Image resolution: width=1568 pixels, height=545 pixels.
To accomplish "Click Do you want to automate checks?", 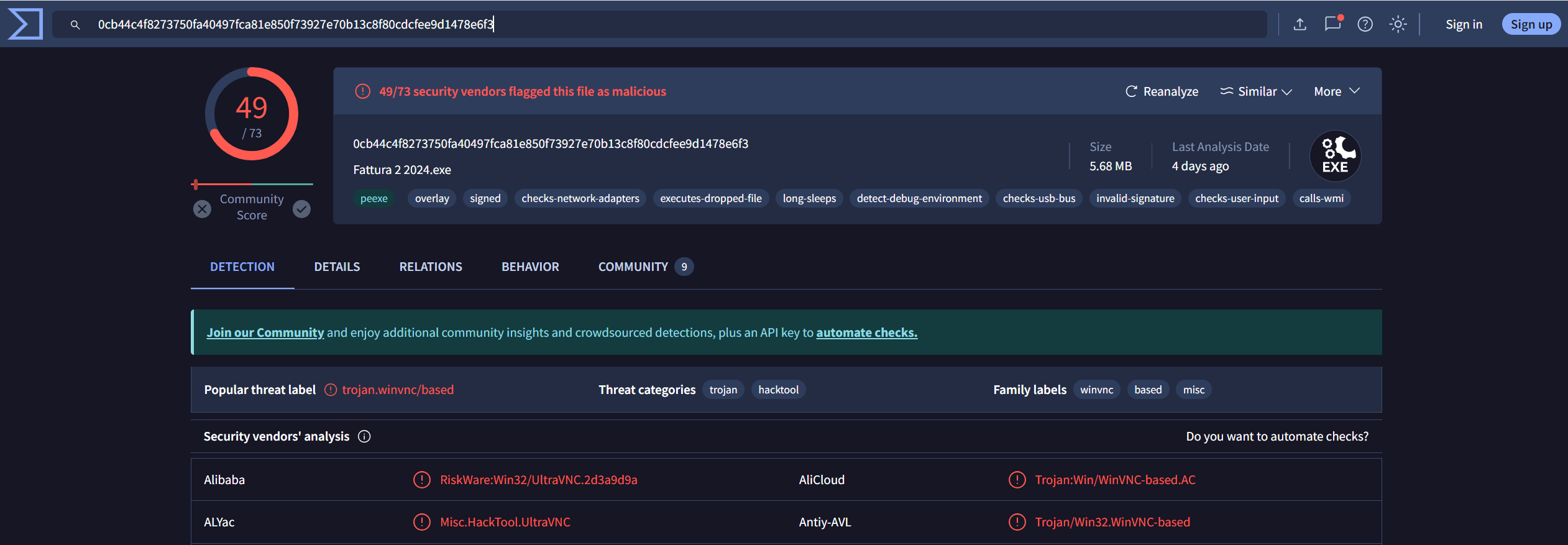I will tap(1277, 436).
